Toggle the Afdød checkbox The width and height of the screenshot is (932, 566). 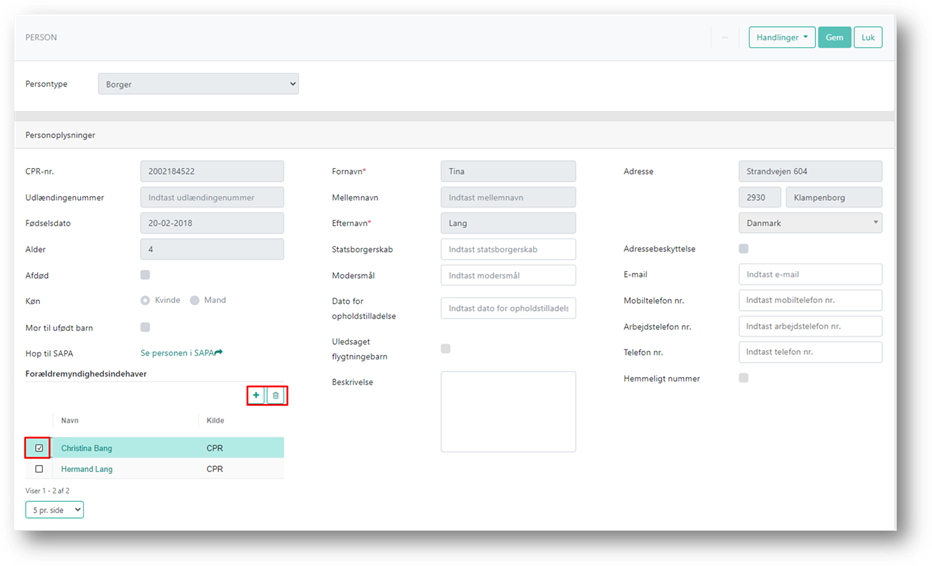(x=145, y=275)
